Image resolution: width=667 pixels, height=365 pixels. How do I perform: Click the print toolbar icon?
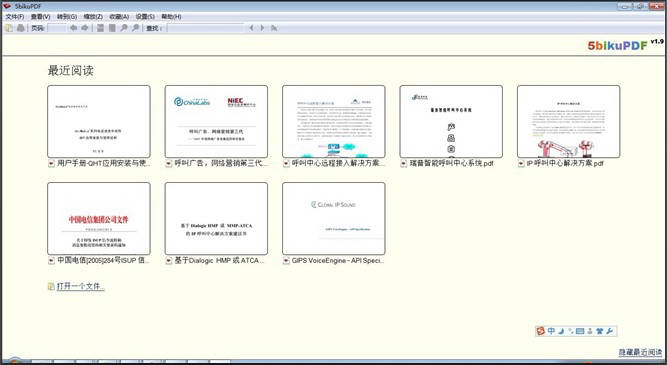pyautogui.click(x=20, y=28)
